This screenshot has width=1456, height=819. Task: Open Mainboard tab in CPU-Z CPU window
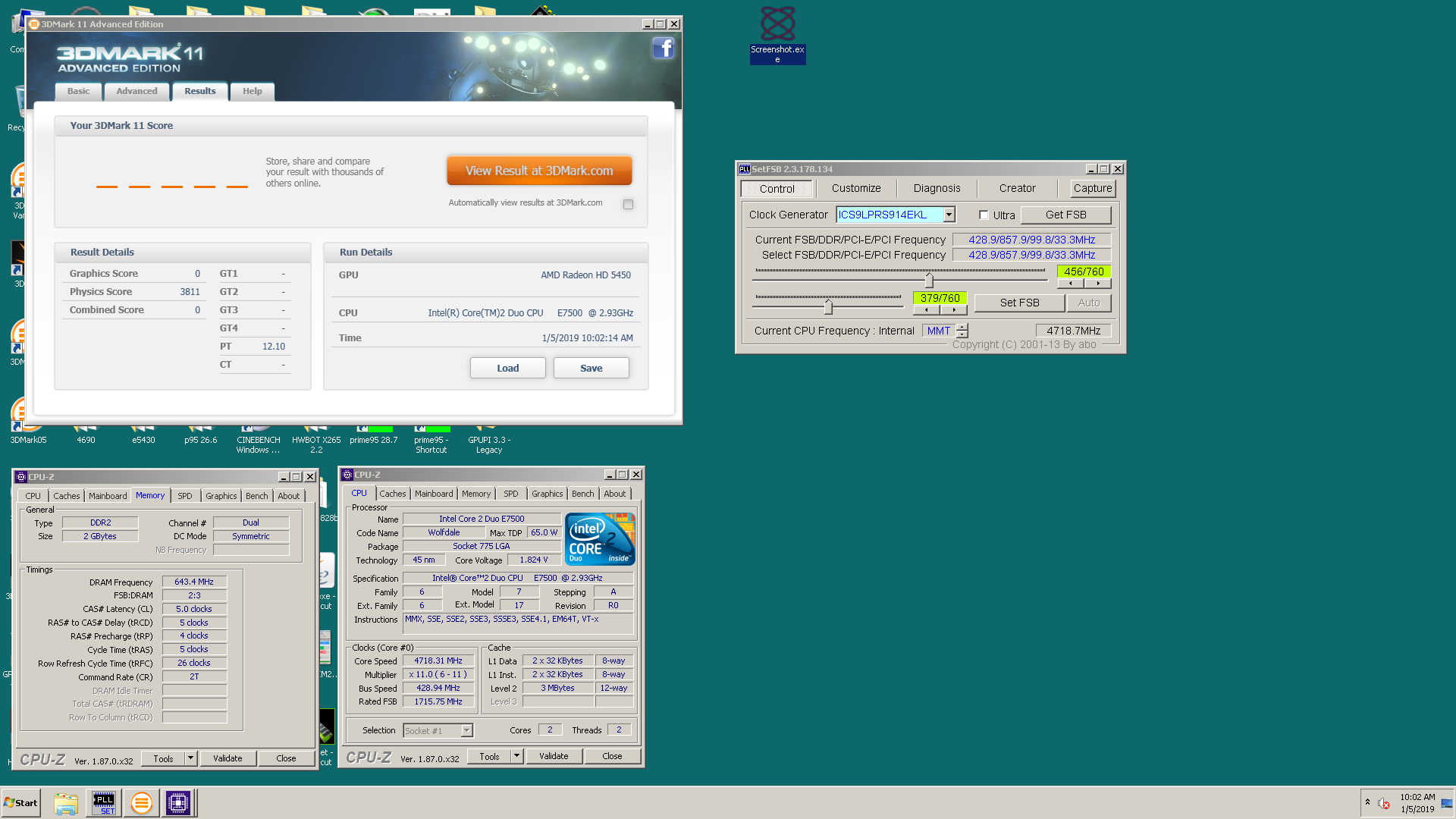pyautogui.click(x=434, y=494)
